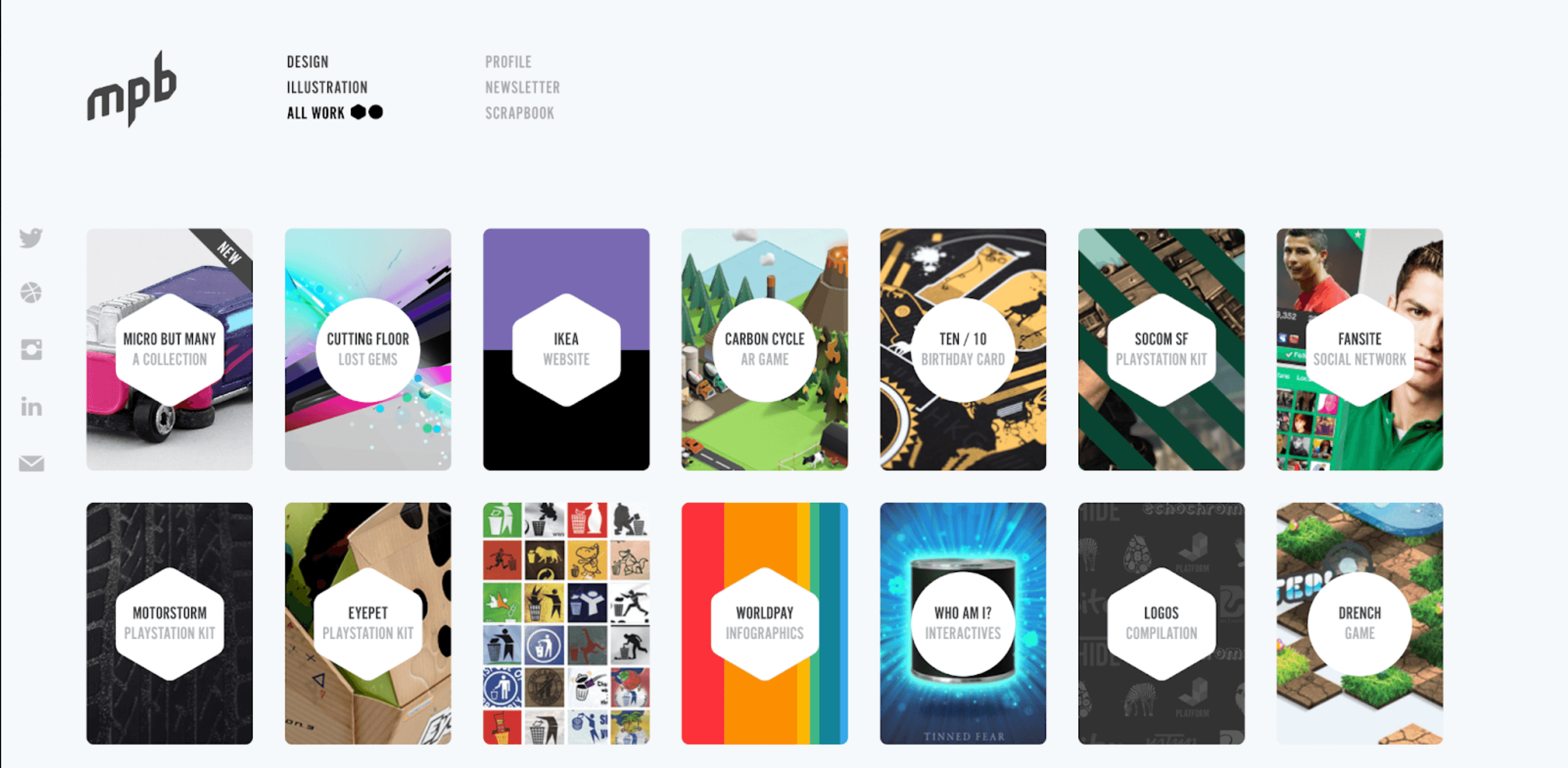Click the circle icon beside All Work
Screen dimensions: 1568x768
376,112
